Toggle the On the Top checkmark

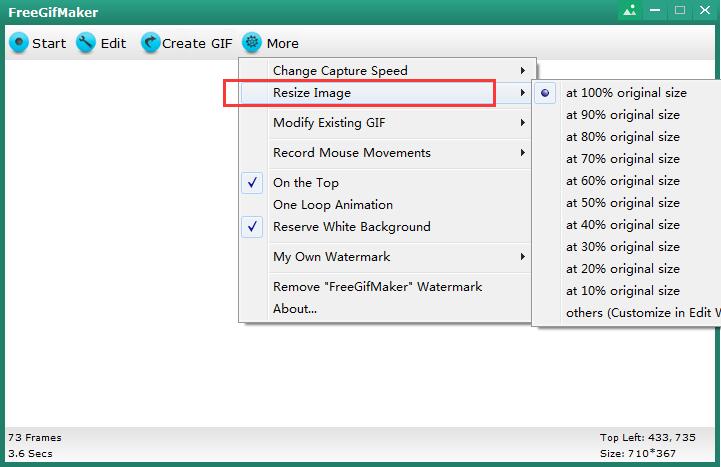[252, 182]
